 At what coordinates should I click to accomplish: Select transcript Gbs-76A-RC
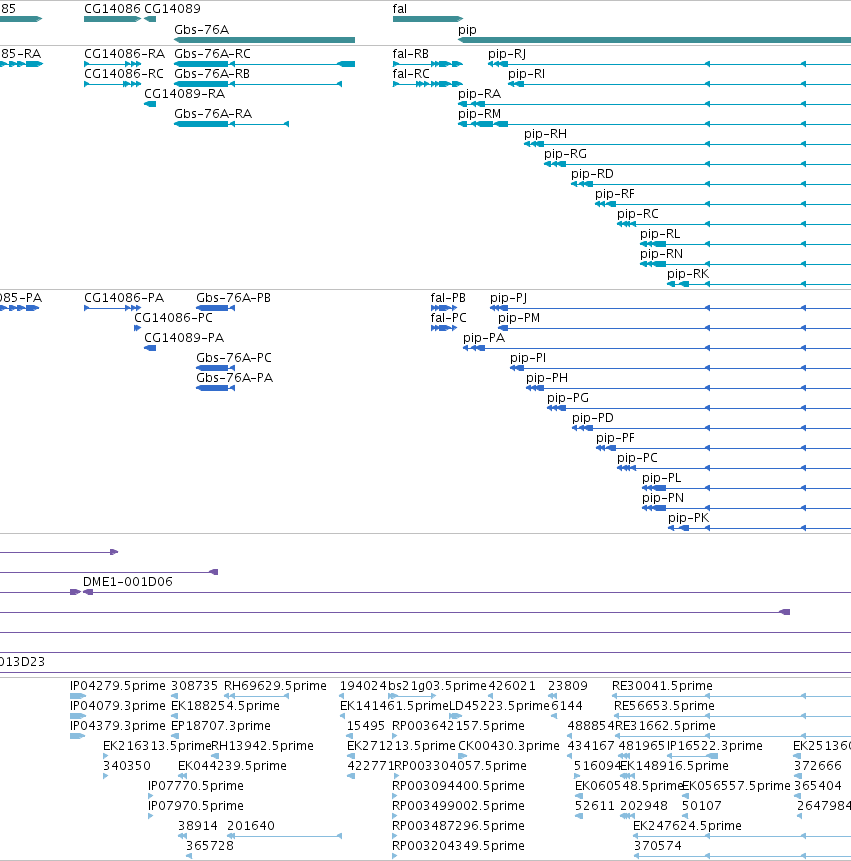click(212, 54)
